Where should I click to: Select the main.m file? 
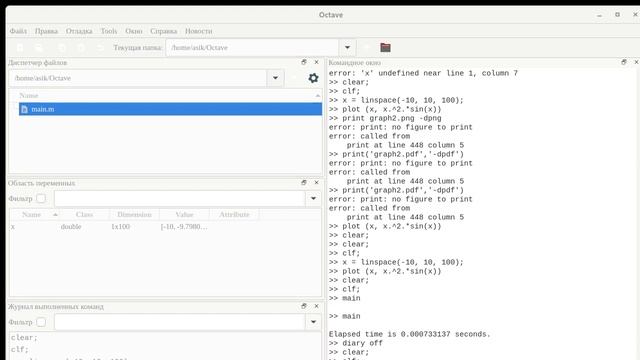[170, 109]
